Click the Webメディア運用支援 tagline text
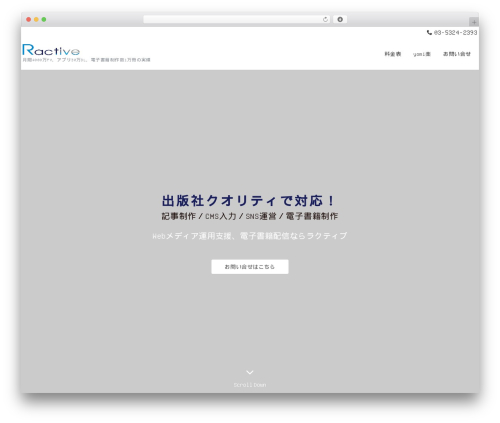500x423 pixels. tap(250, 236)
